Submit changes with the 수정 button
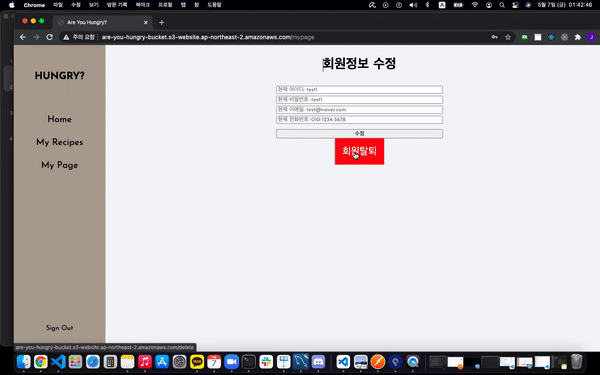This screenshot has height=375, width=600. click(x=359, y=134)
